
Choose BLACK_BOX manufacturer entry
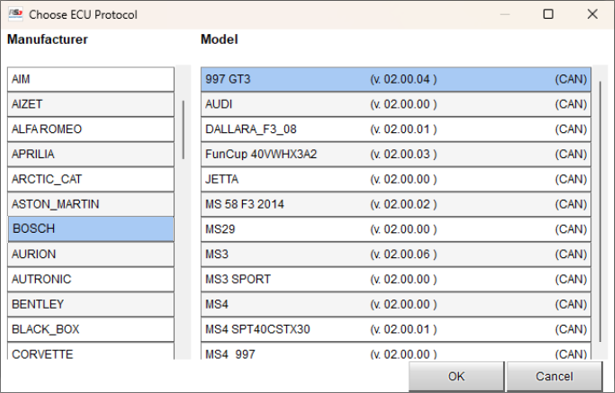tap(91, 329)
